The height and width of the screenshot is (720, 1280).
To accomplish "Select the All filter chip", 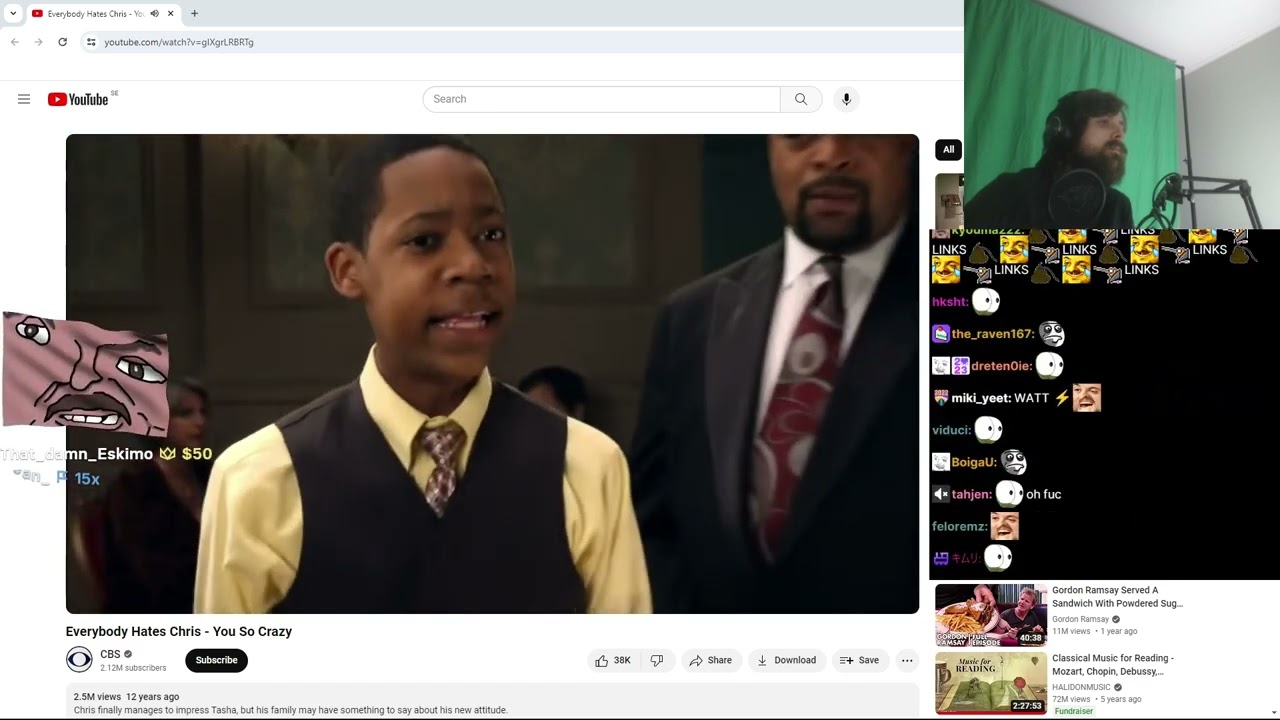I will 948,150.
